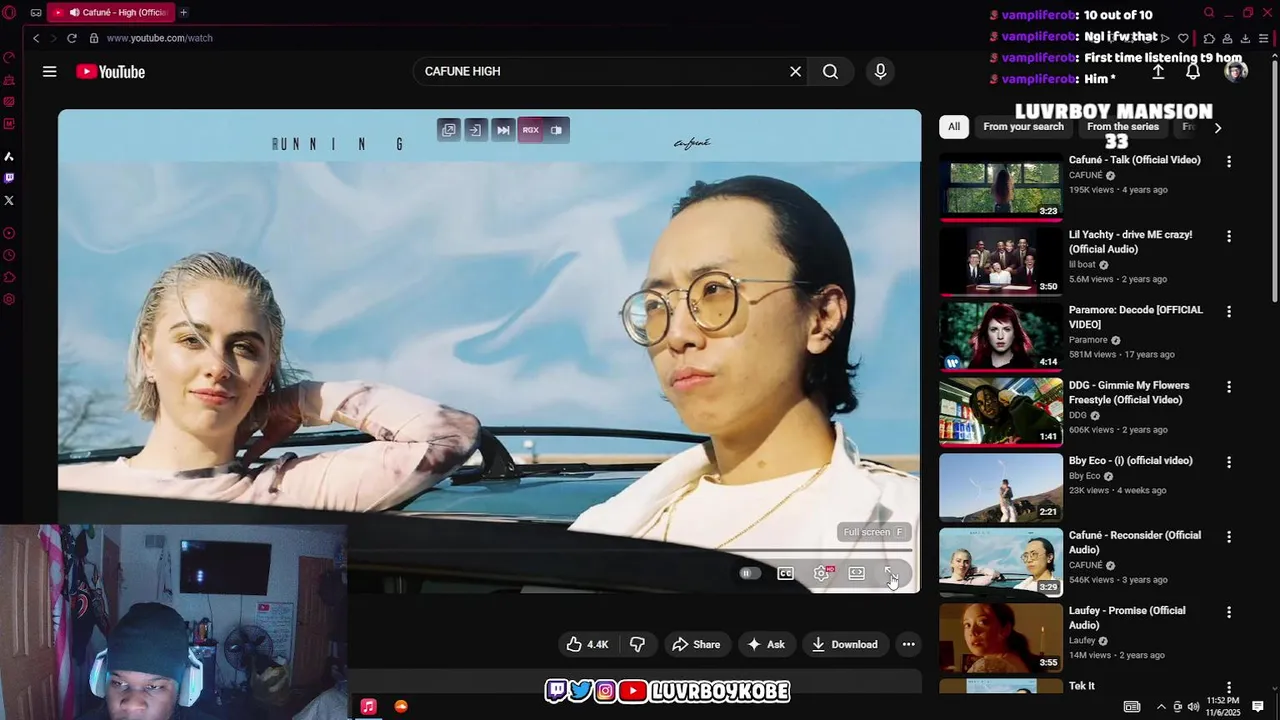Pop out video with detach overlay icon

point(449,130)
